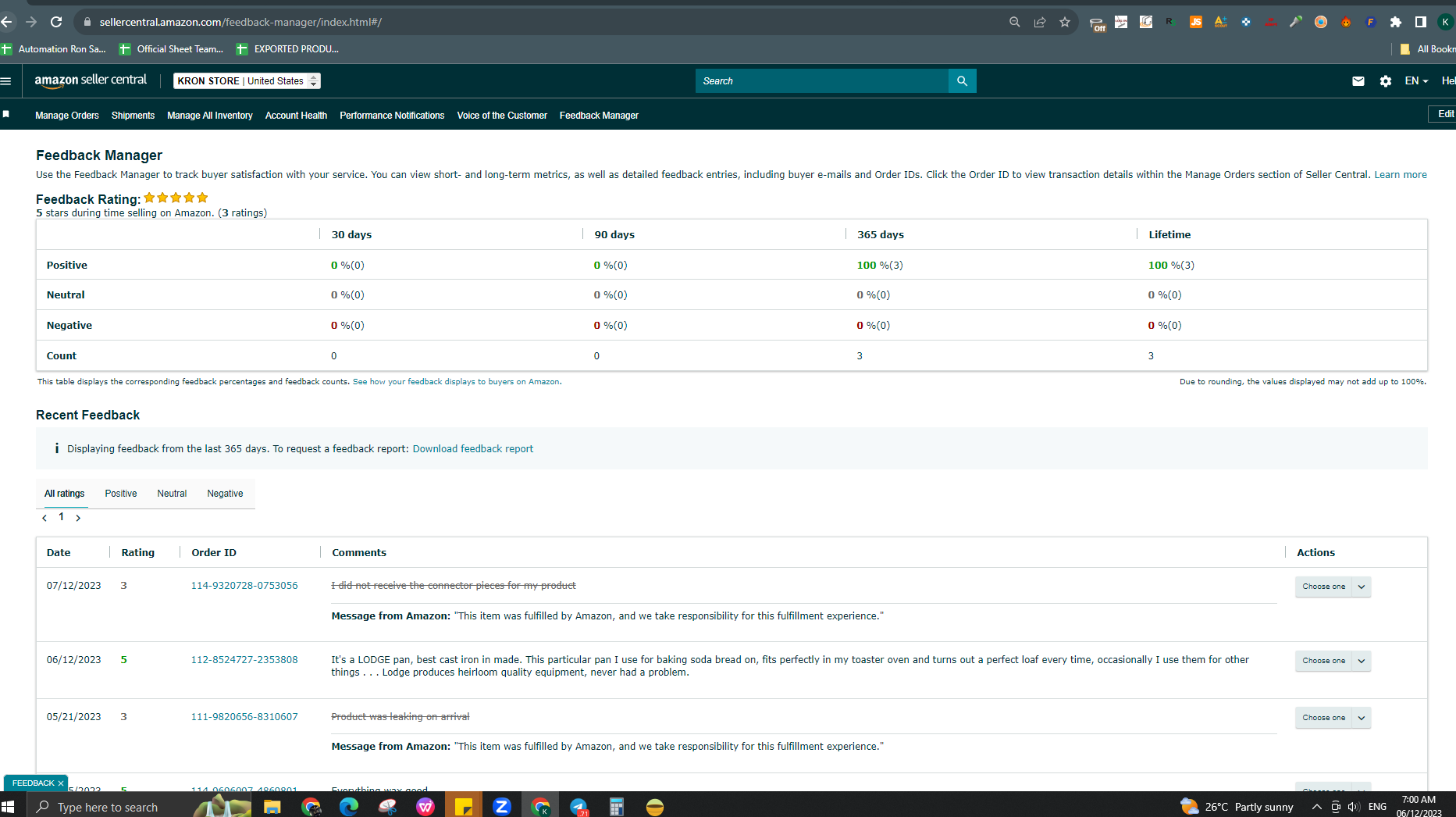
Task: Open the Jungle Scout JS extension
Action: [1196, 22]
